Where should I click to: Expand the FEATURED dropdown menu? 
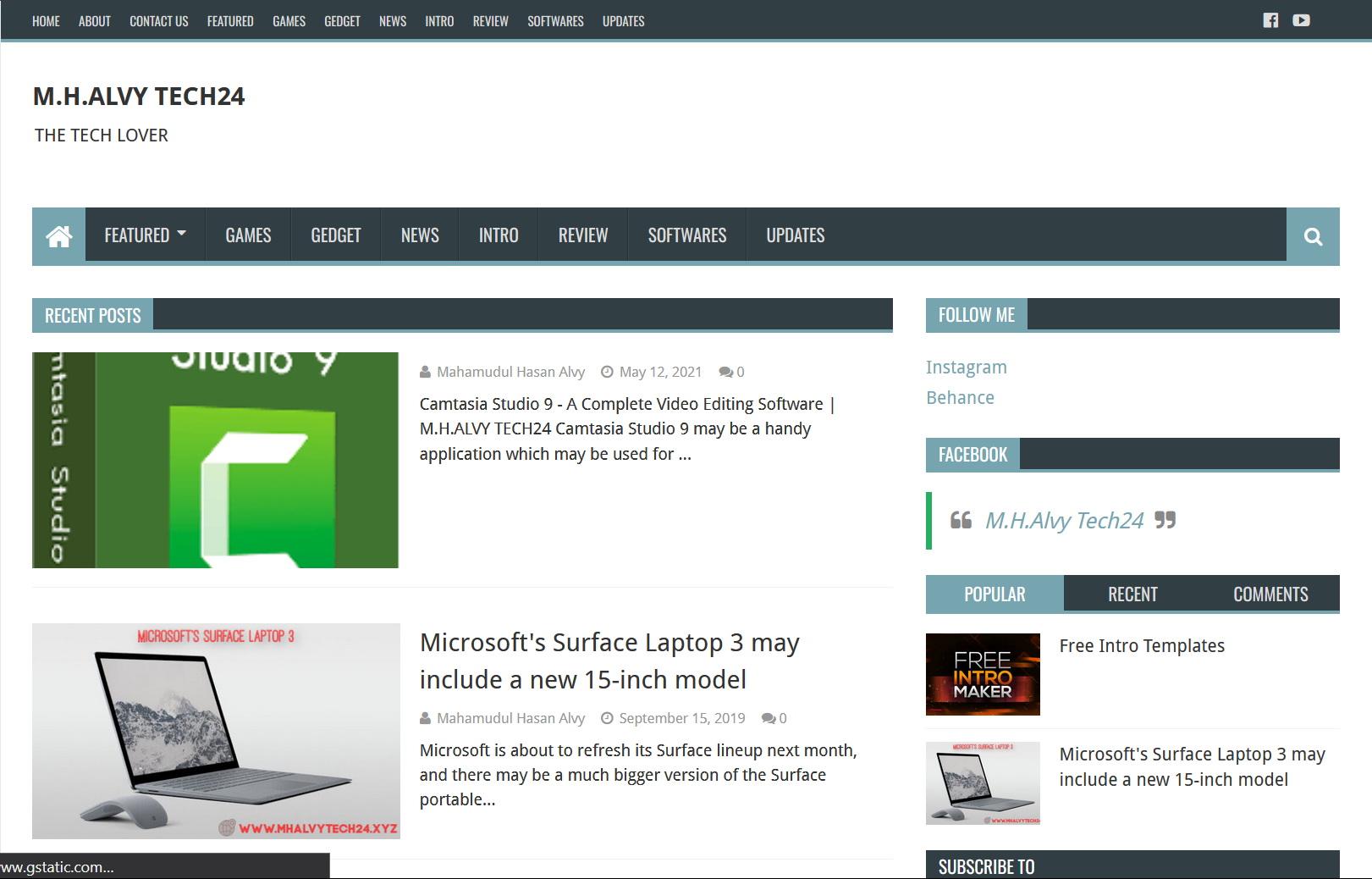coord(146,235)
